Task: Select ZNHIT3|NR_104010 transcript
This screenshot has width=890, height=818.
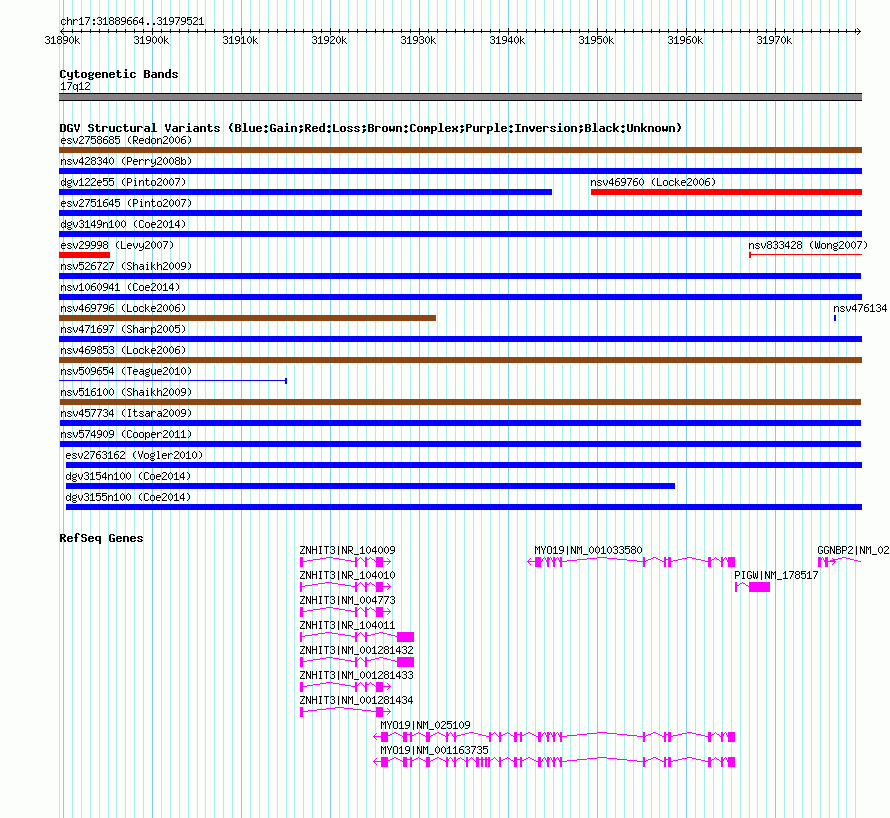Action: coord(345,587)
